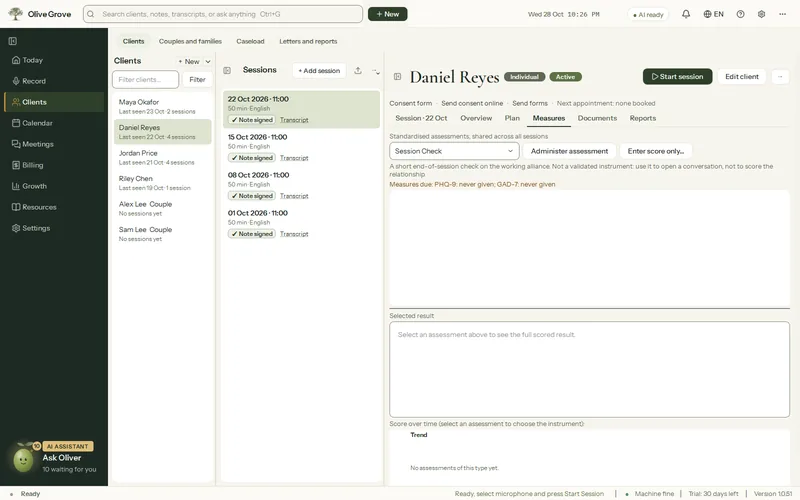Select client Sam Lee Couple
This screenshot has height=500, width=800.
[x=162, y=234]
